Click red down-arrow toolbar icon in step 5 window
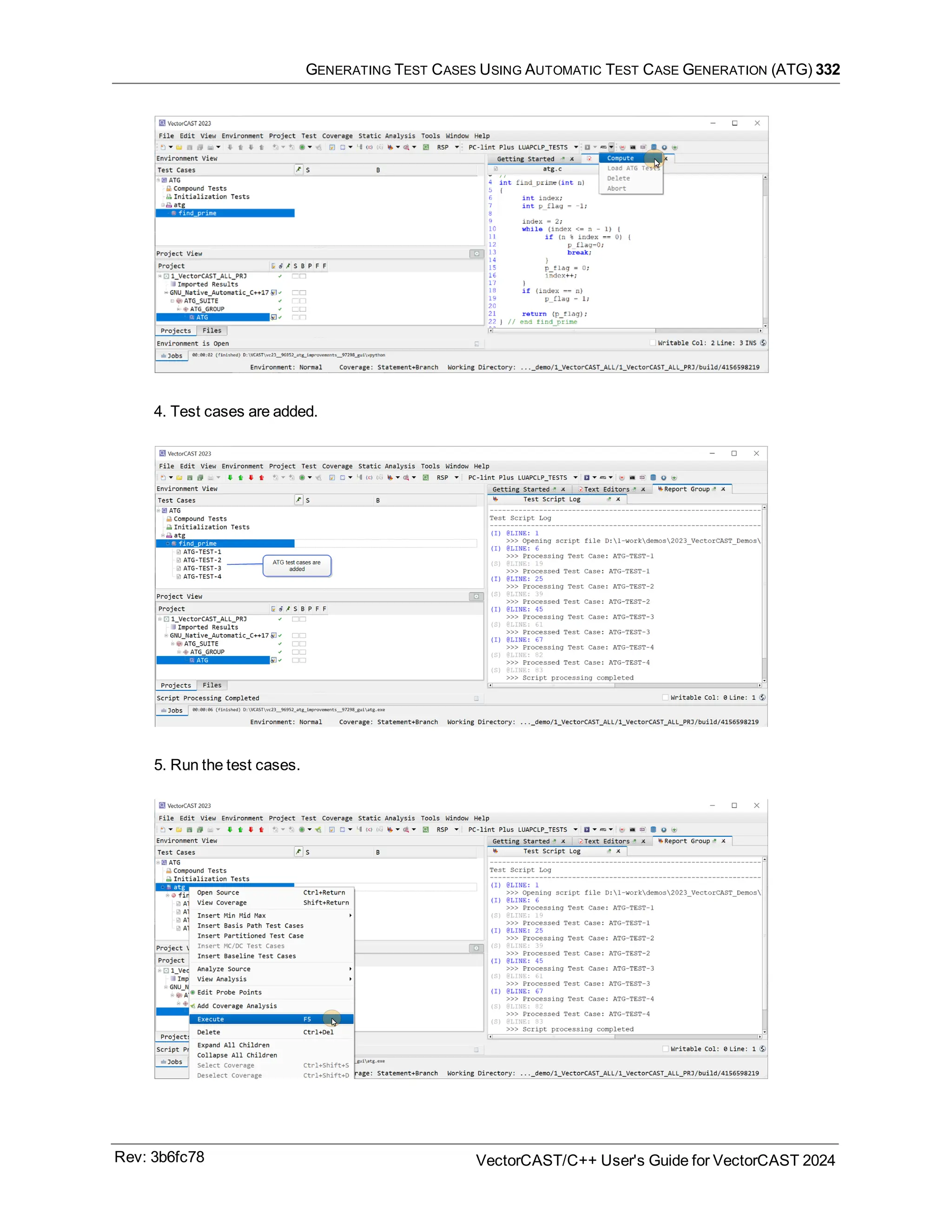 point(251,830)
